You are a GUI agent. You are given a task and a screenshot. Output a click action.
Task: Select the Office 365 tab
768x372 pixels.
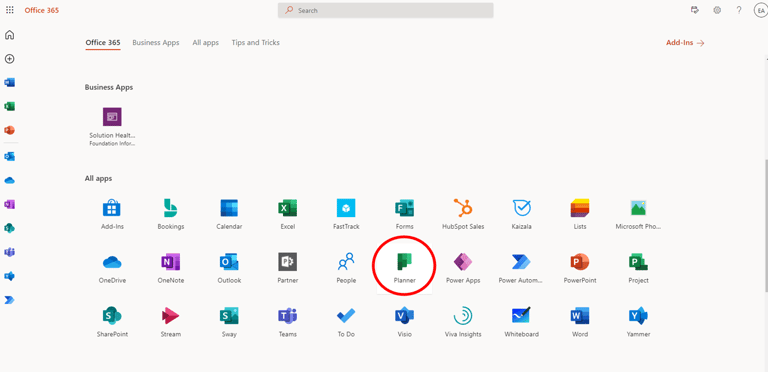coord(103,43)
